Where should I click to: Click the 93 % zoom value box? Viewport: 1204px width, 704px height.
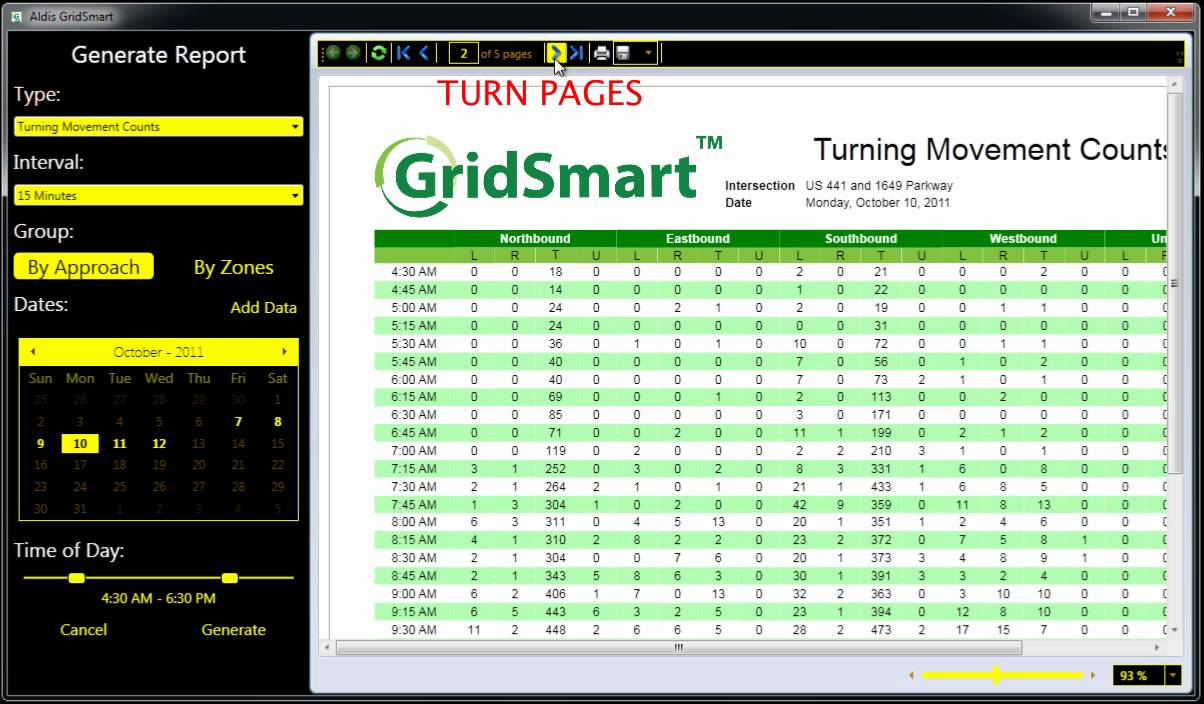point(1138,676)
